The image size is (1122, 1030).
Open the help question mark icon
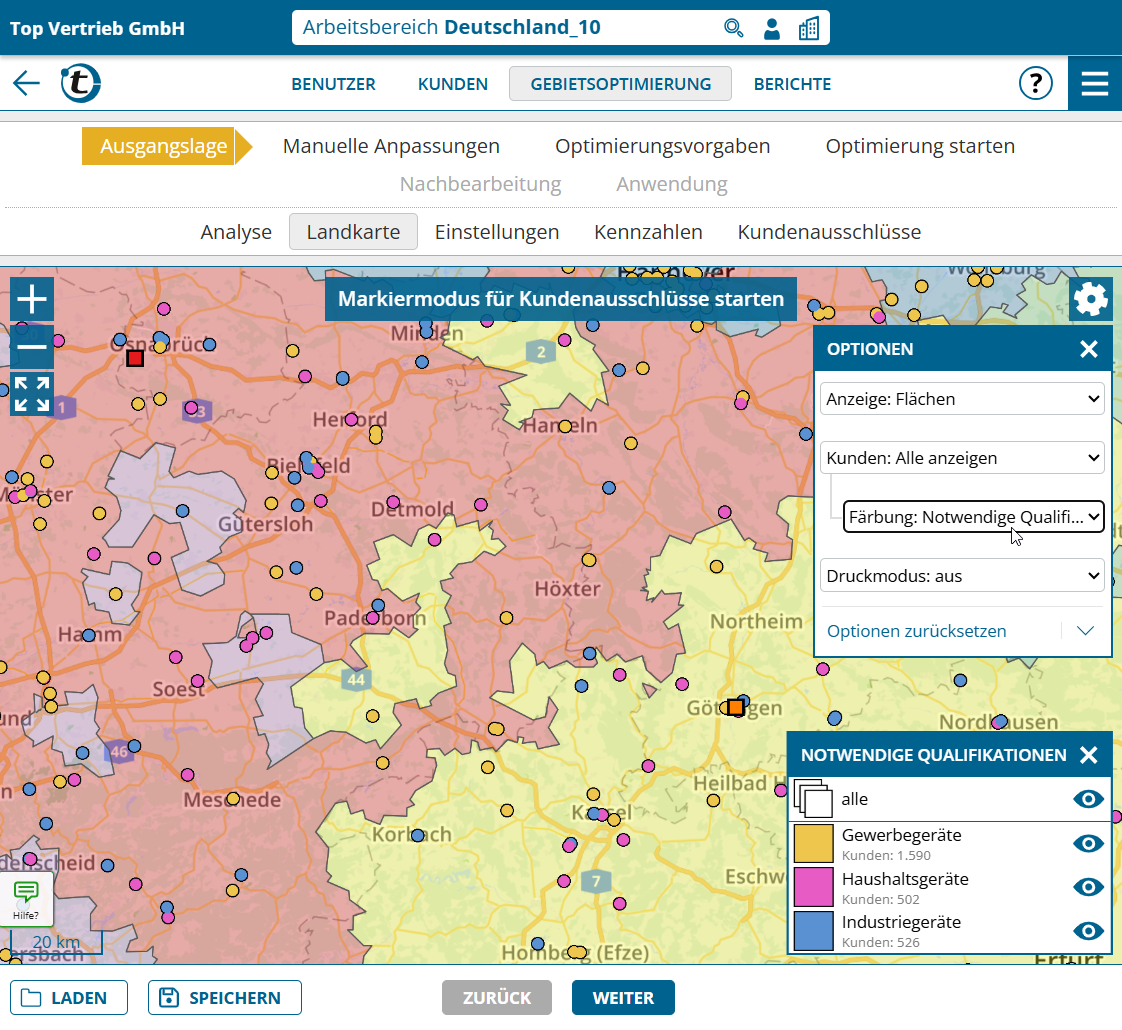click(x=1035, y=84)
